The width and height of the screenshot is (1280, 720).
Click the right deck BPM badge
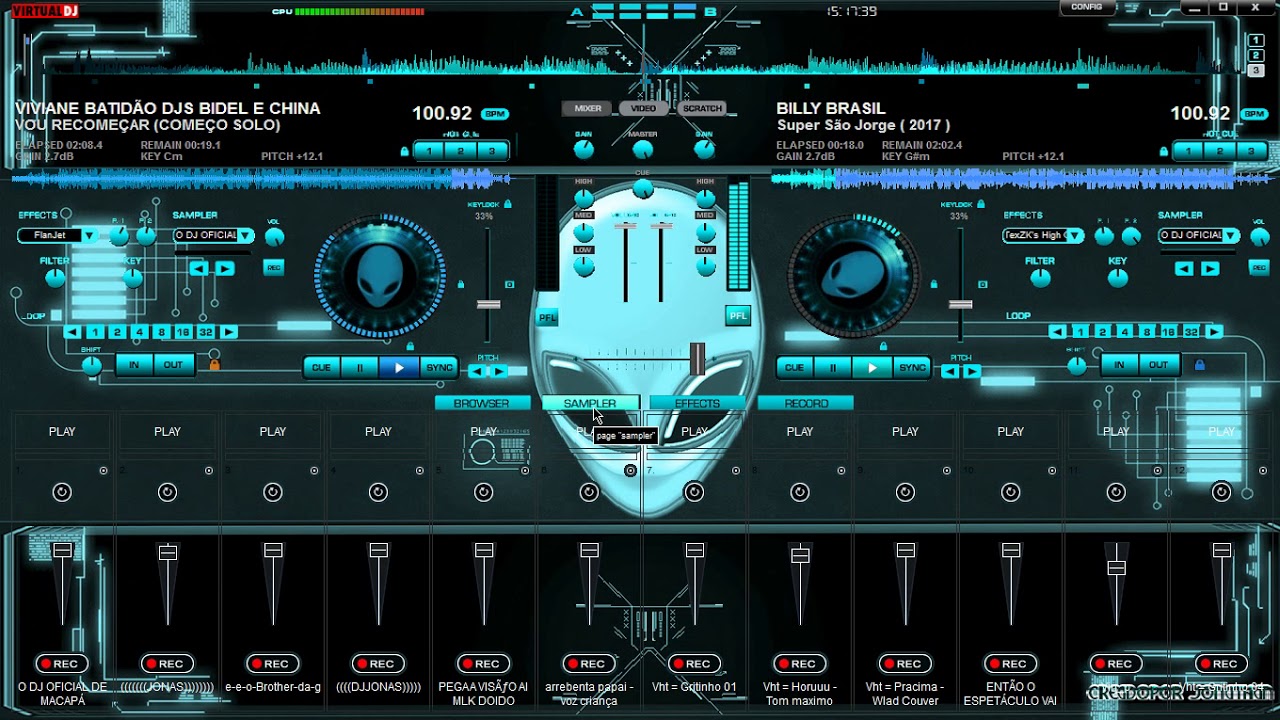point(1254,114)
